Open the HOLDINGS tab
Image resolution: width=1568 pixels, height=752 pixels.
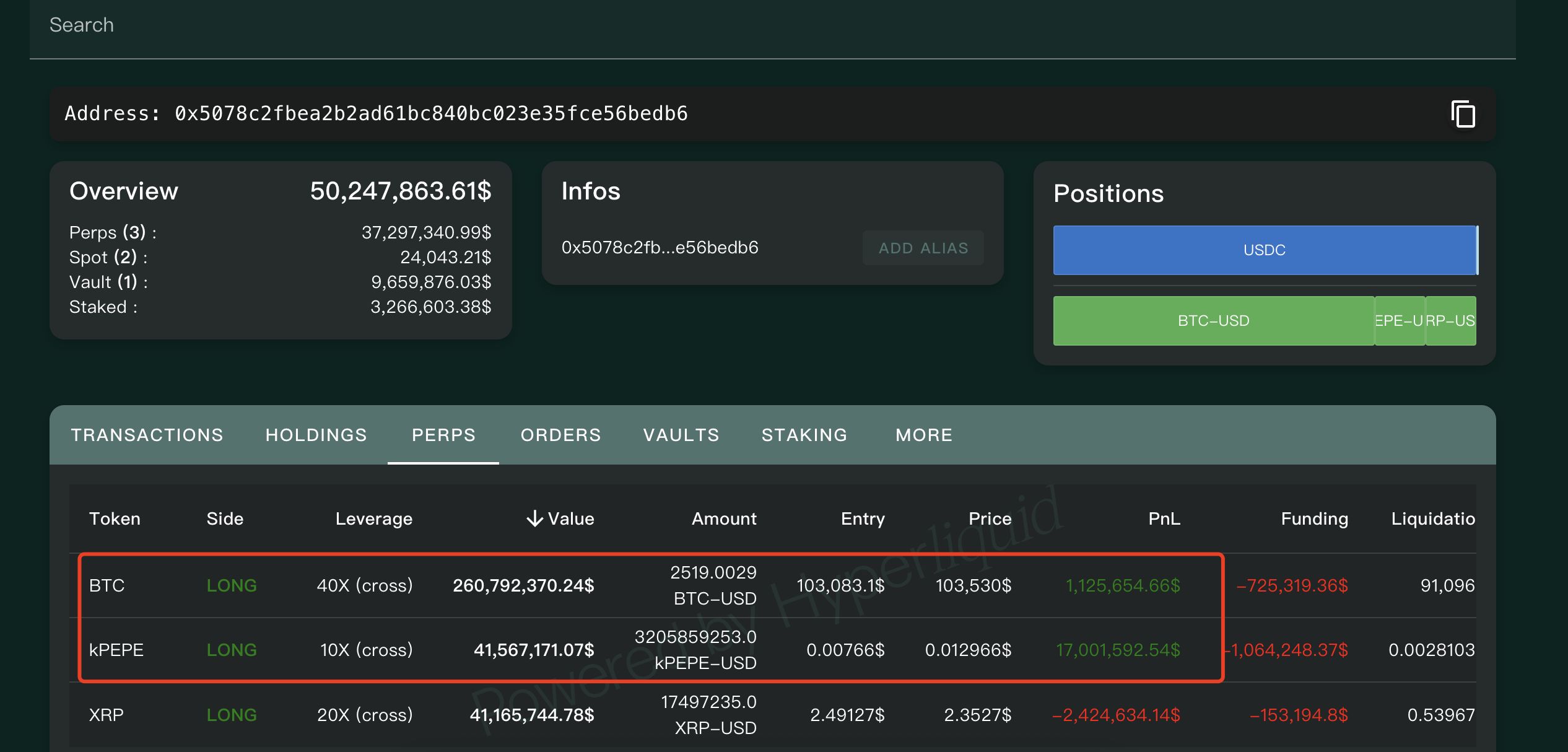point(316,435)
